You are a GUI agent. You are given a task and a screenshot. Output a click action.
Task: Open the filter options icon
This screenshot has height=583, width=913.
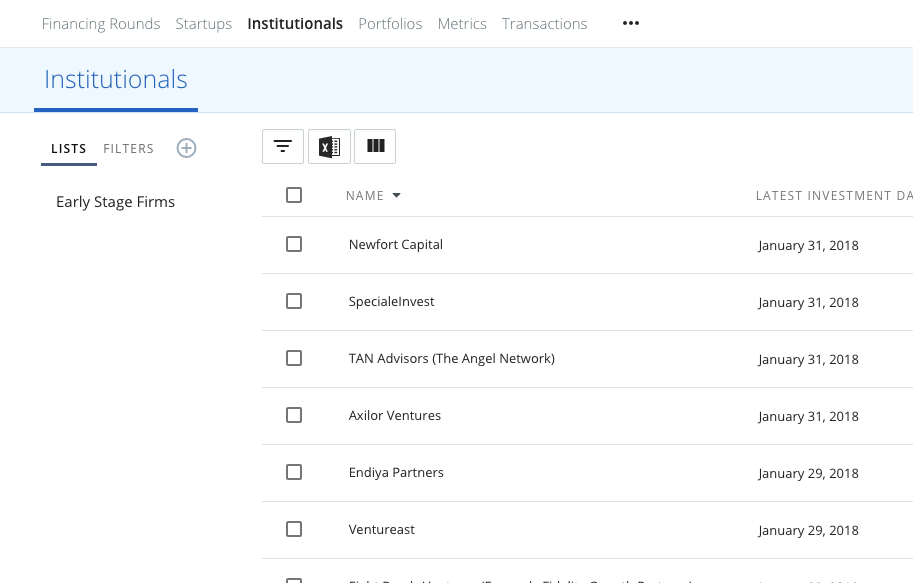[x=283, y=147]
